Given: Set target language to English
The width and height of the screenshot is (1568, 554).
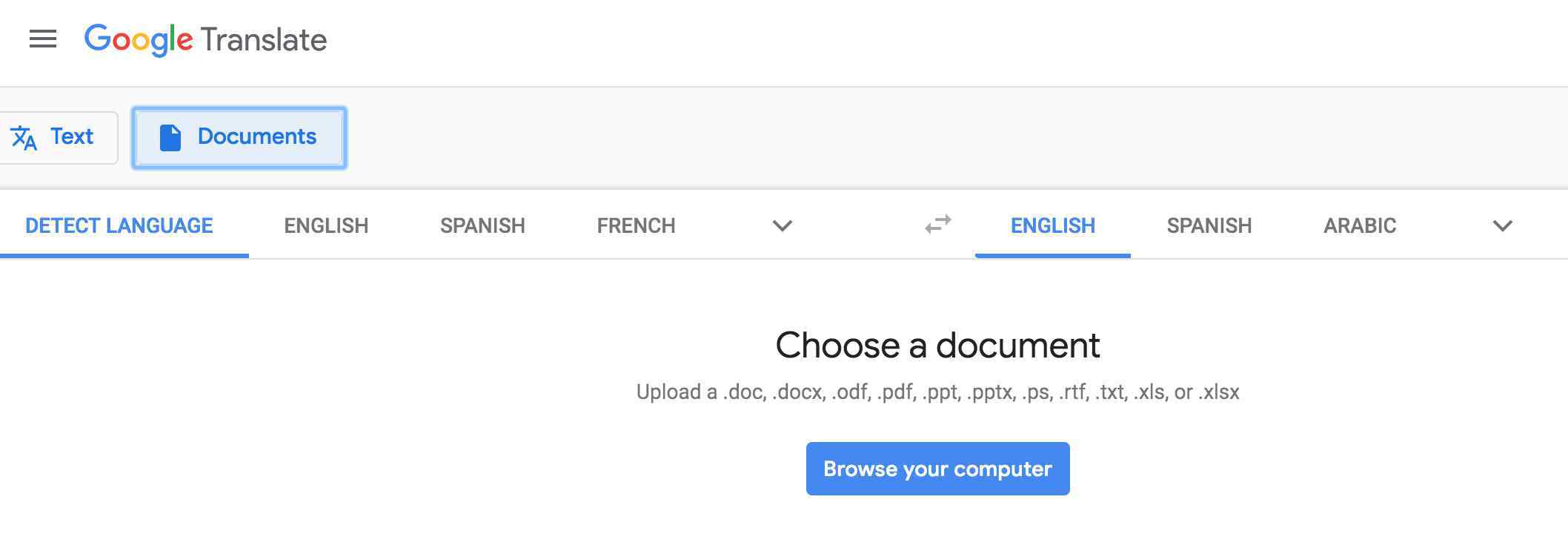Looking at the screenshot, I should pos(1052,225).
